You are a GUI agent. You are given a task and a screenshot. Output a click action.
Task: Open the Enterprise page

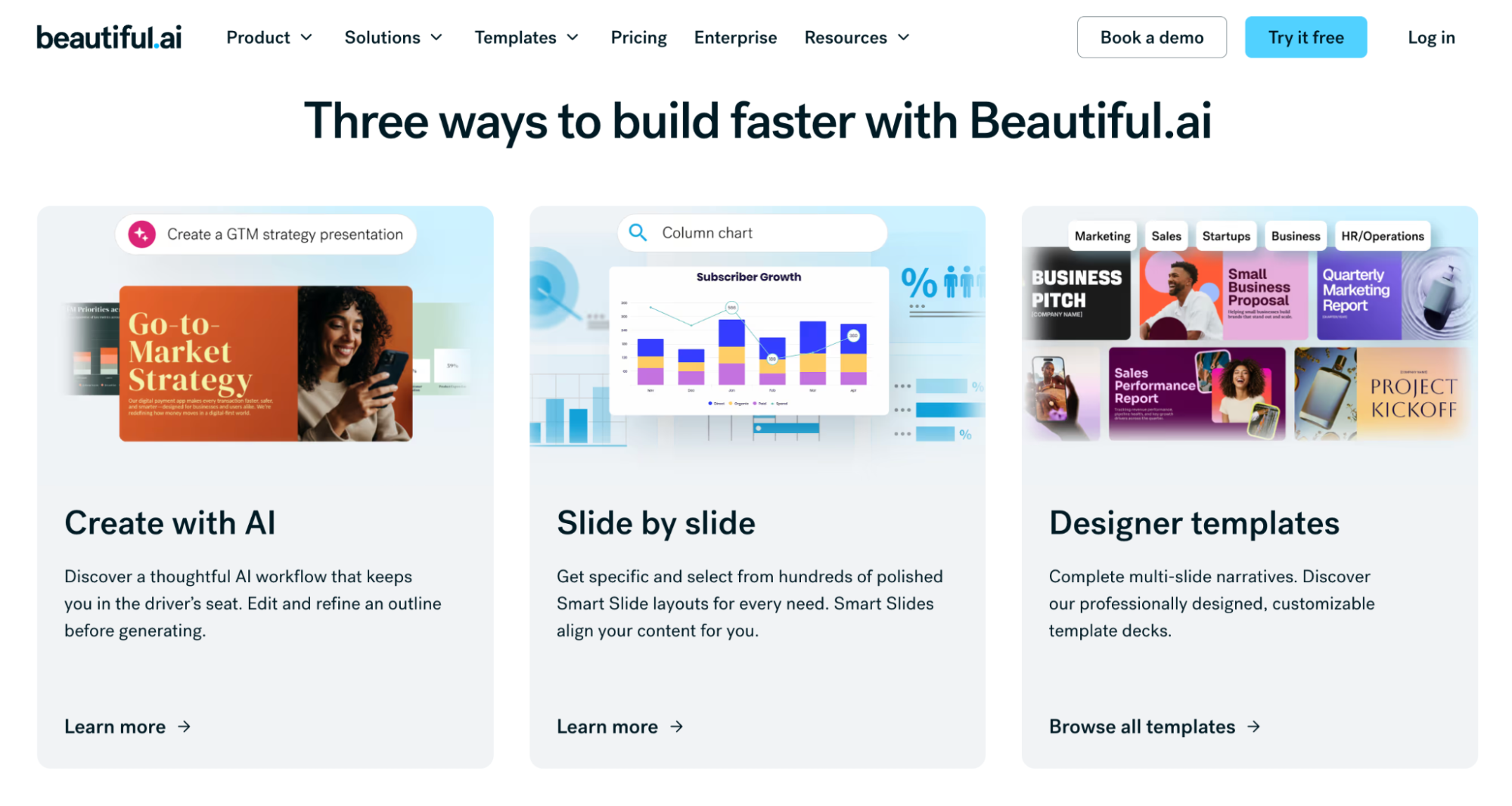(735, 37)
